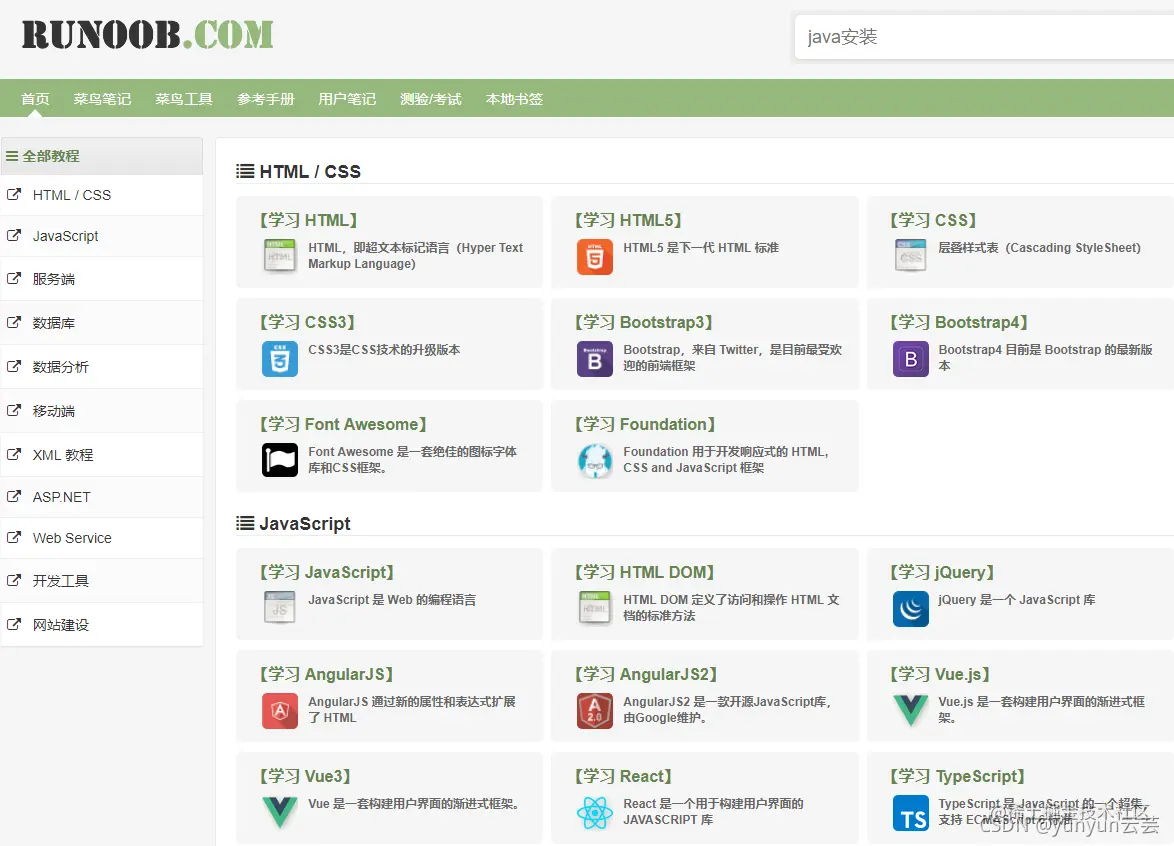Screen dimensions: 1174x846
Task: Click the red AngularJS shield icon
Action: click(280, 710)
